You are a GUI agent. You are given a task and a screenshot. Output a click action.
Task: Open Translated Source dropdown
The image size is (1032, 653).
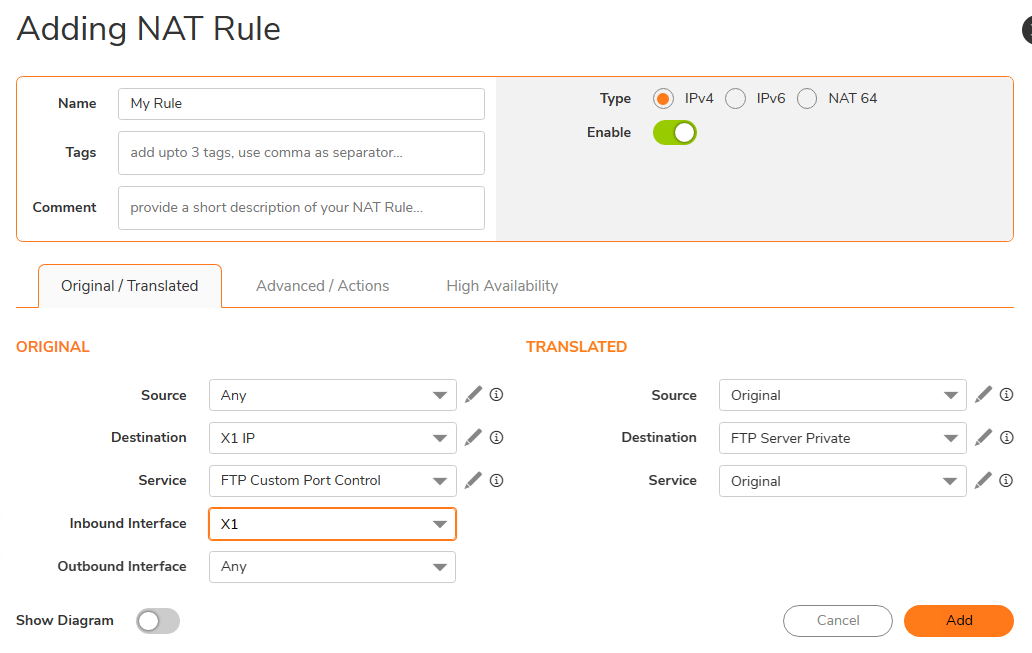coord(842,395)
